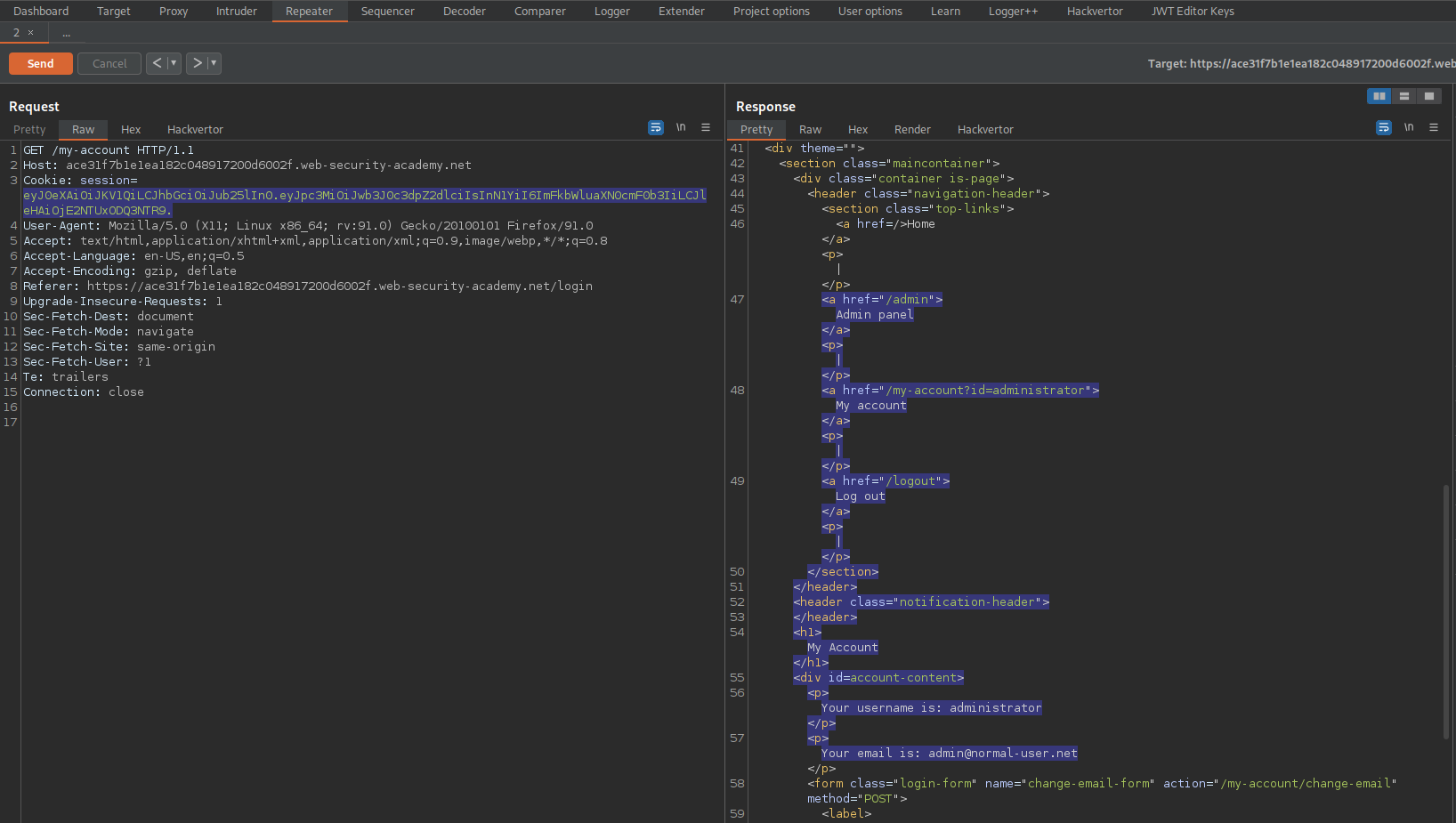Viewport: 1456px width, 823px height.
Task: Click the Host header line
Action: coord(247,165)
